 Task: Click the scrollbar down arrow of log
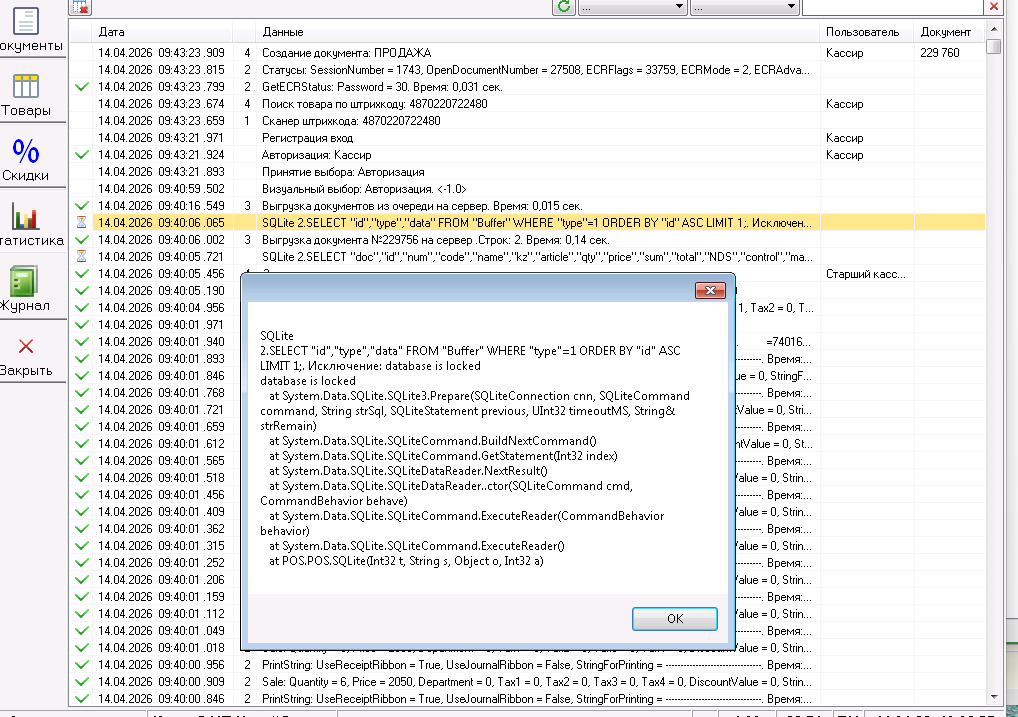pos(993,698)
